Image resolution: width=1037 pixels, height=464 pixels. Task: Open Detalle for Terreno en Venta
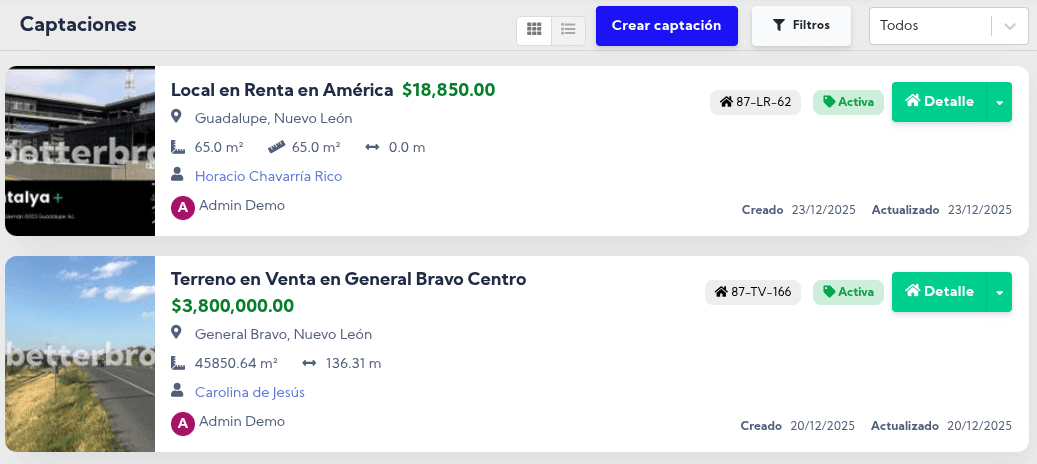click(x=939, y=292)
